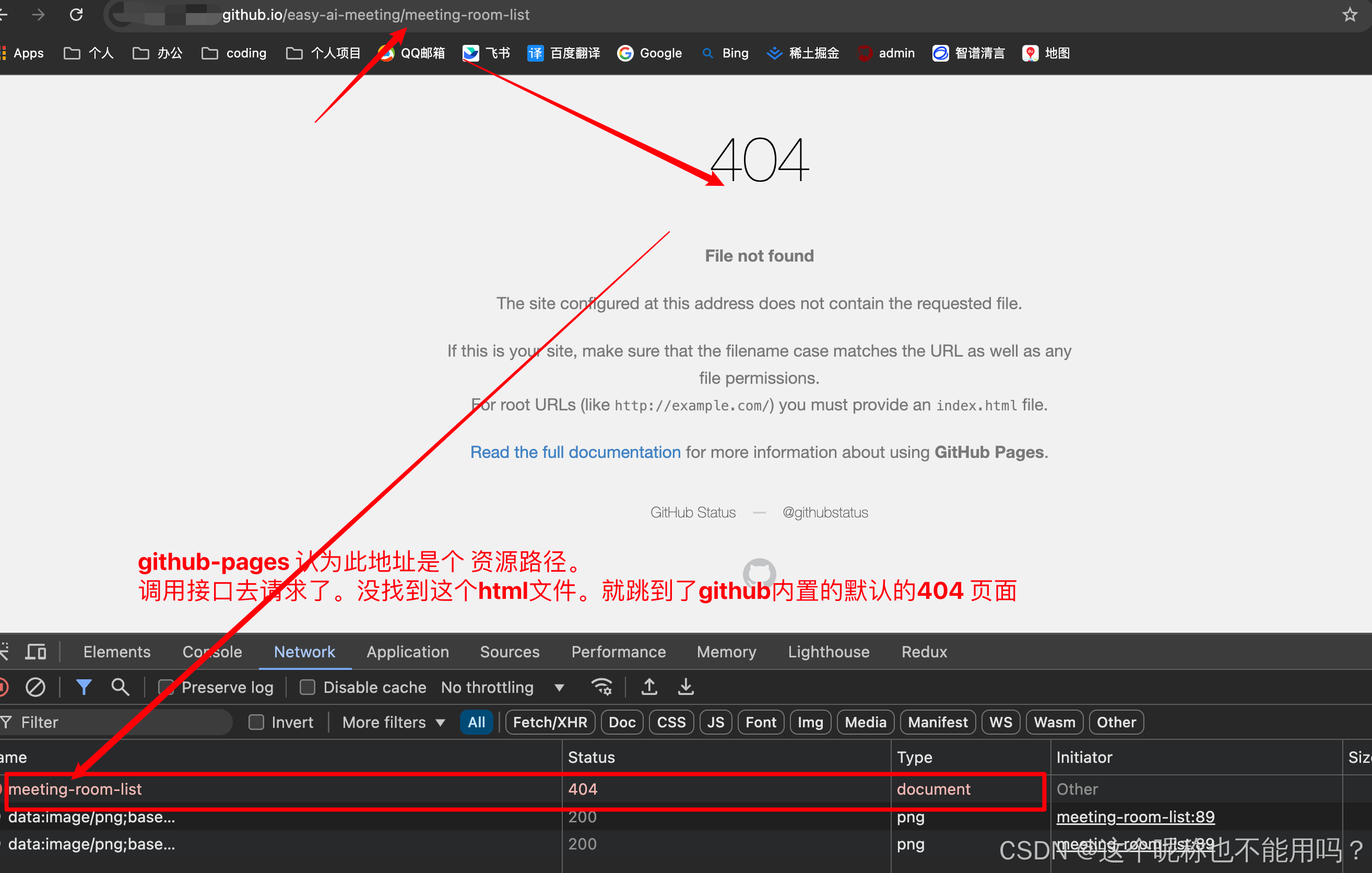Screen dimensions: 1372x873
Task: Filter requests by Doc
Action: tap(622, 722)
